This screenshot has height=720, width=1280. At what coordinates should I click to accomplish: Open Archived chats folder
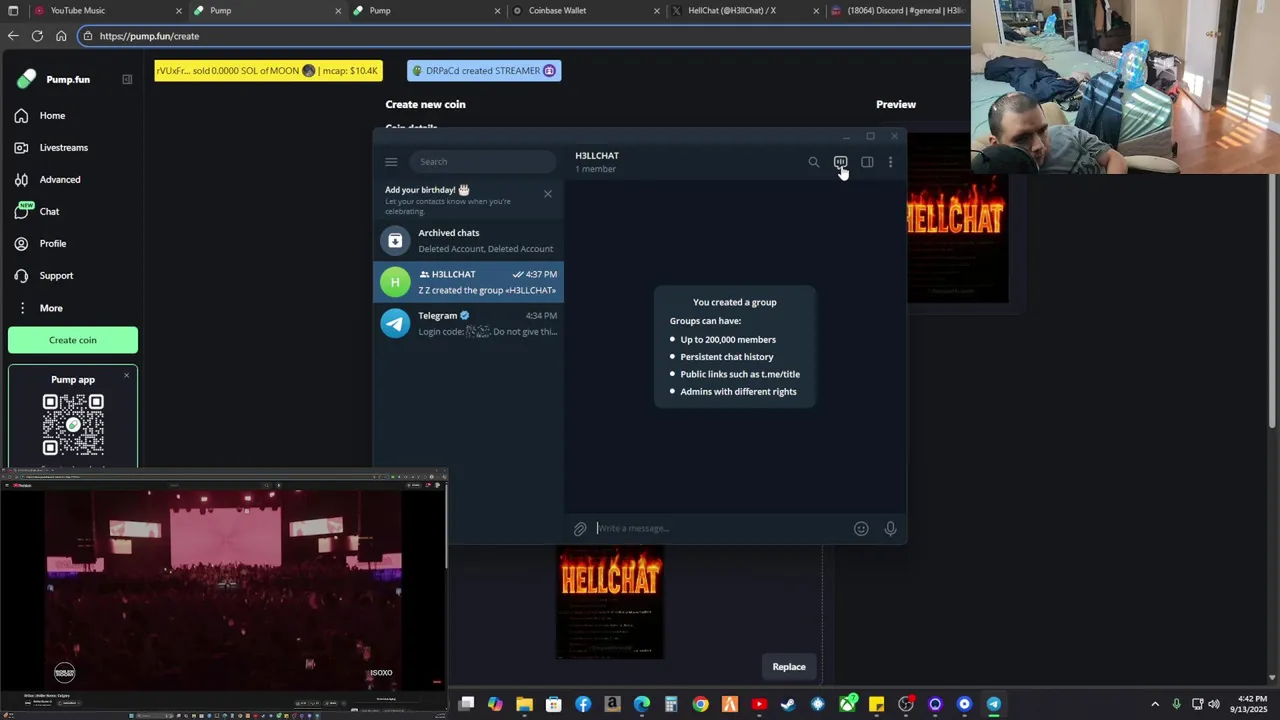click(468, 241)
